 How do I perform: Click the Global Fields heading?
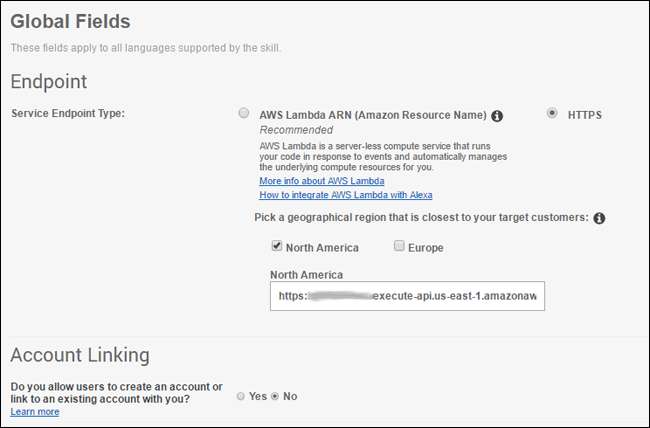(70, 20)
